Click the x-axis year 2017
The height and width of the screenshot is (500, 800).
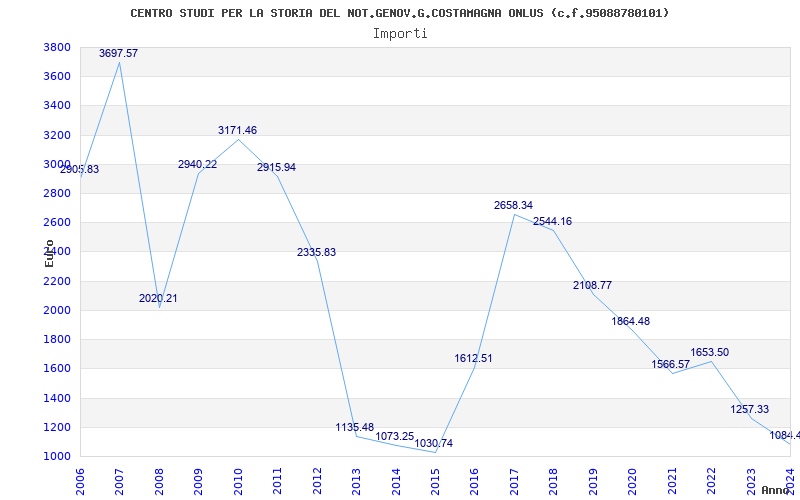514,481
